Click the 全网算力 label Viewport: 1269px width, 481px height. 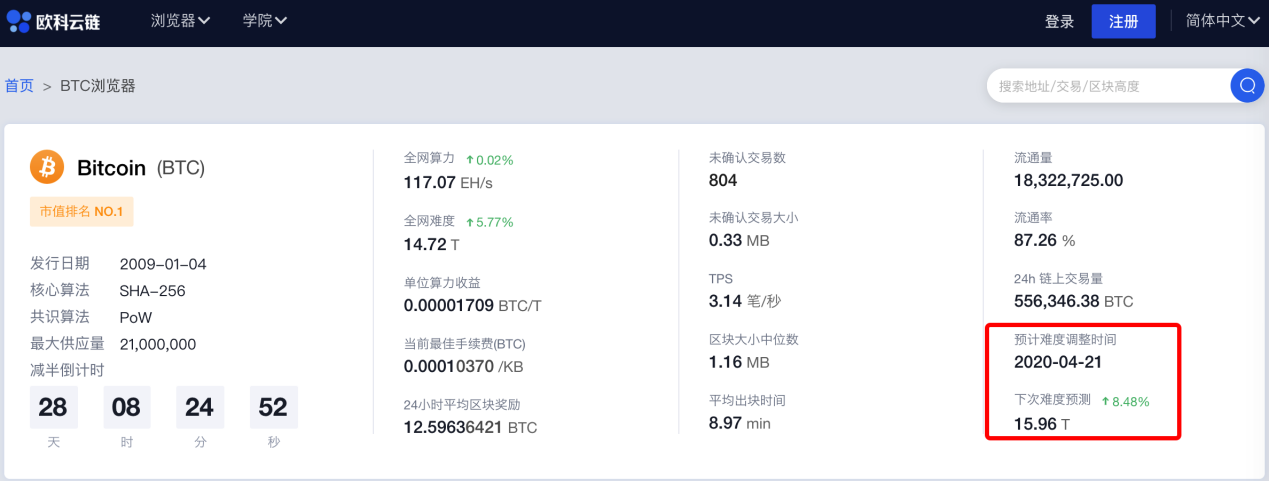430,158
